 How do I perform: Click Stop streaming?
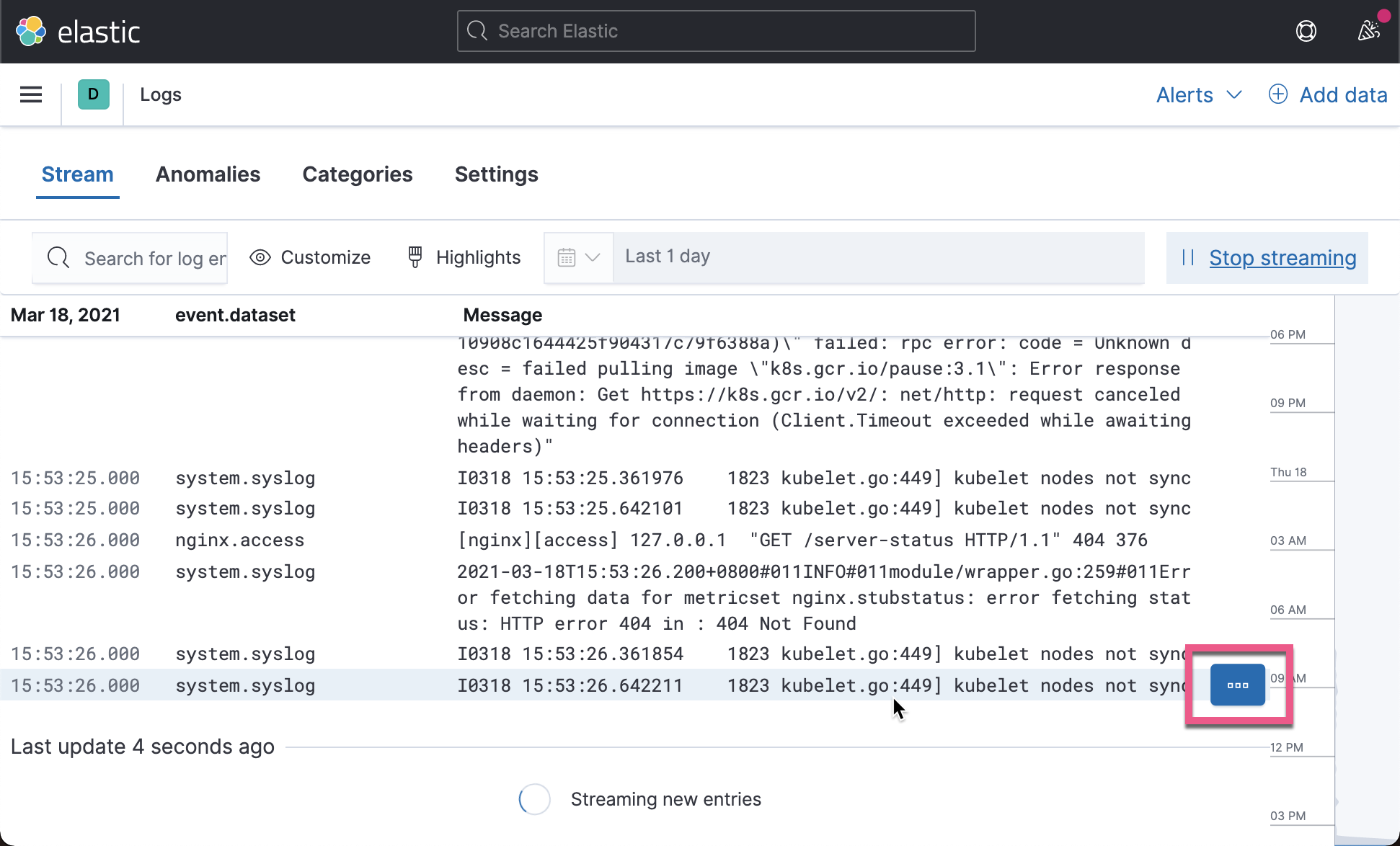pyautogui.click(x=1282, y=257)
